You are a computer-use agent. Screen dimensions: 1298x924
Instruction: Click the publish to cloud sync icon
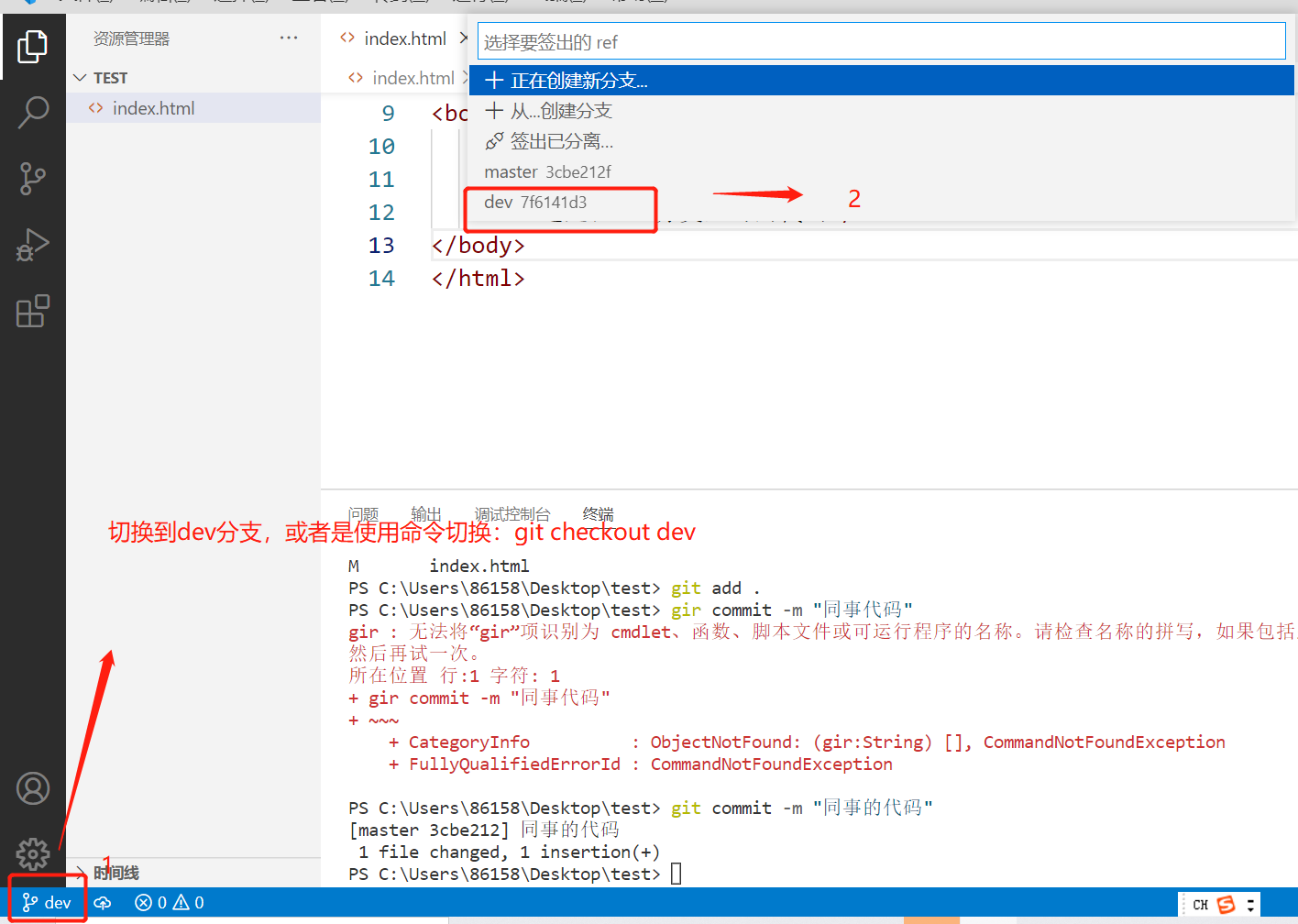[x=103, y=903]
